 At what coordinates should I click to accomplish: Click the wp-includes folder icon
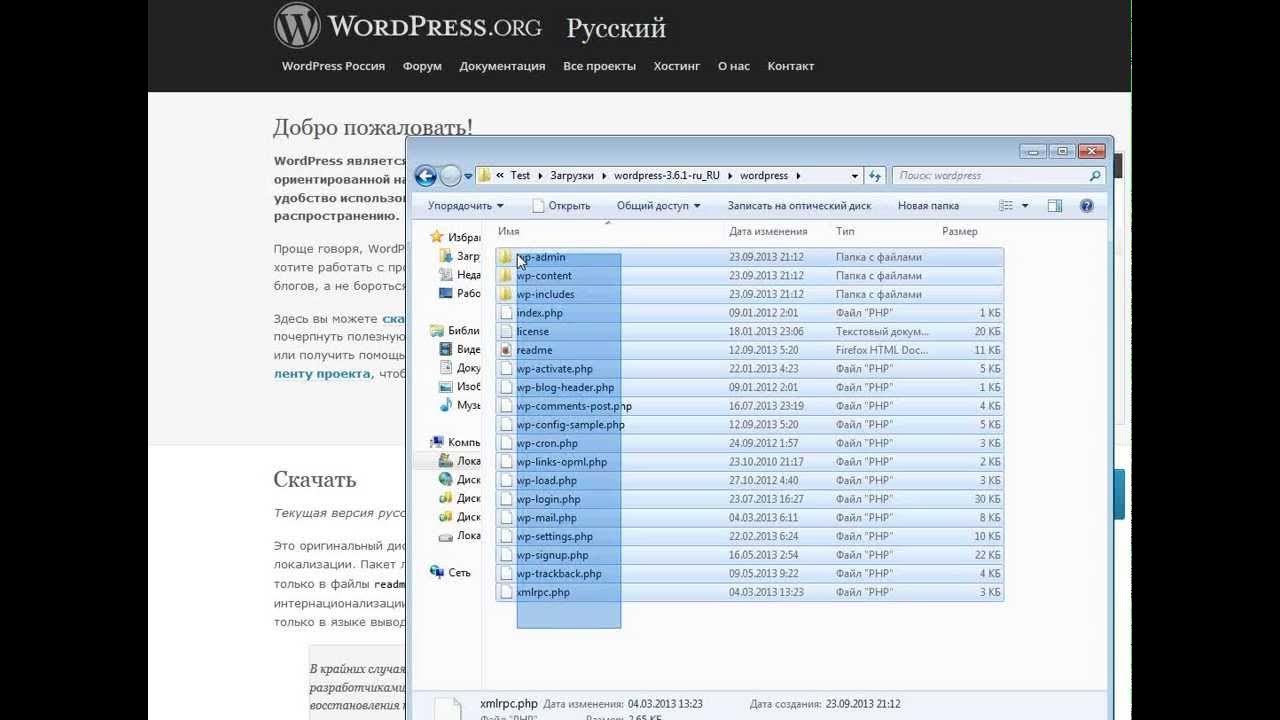(x=506, y=294)
